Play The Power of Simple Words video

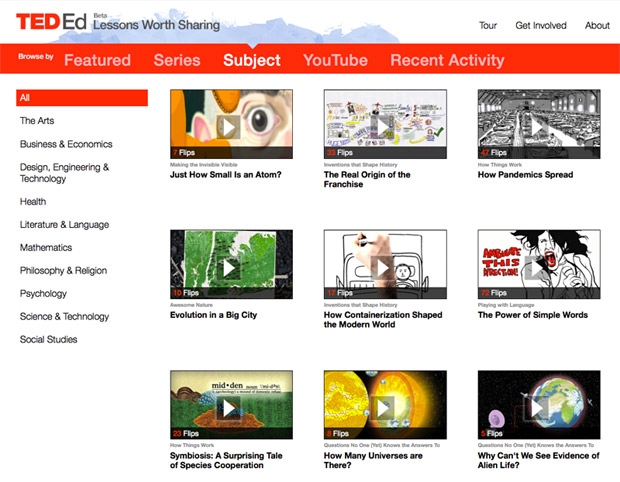coord(537,268)
